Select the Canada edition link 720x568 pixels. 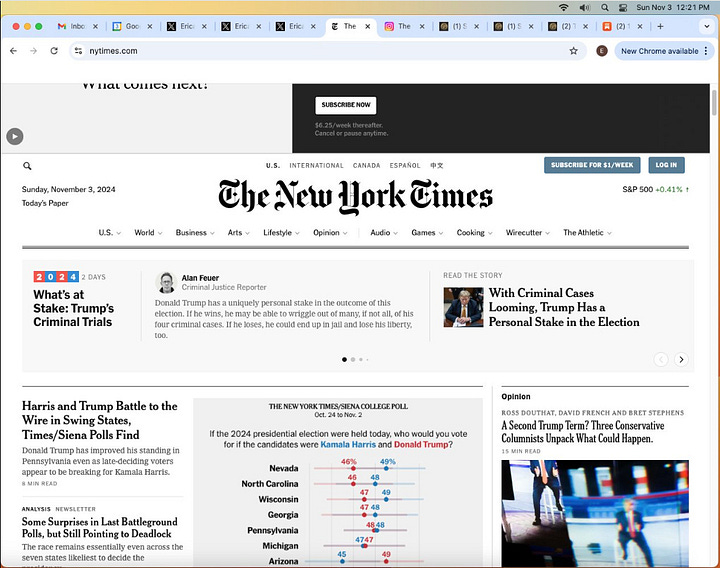tap(366, 165)
